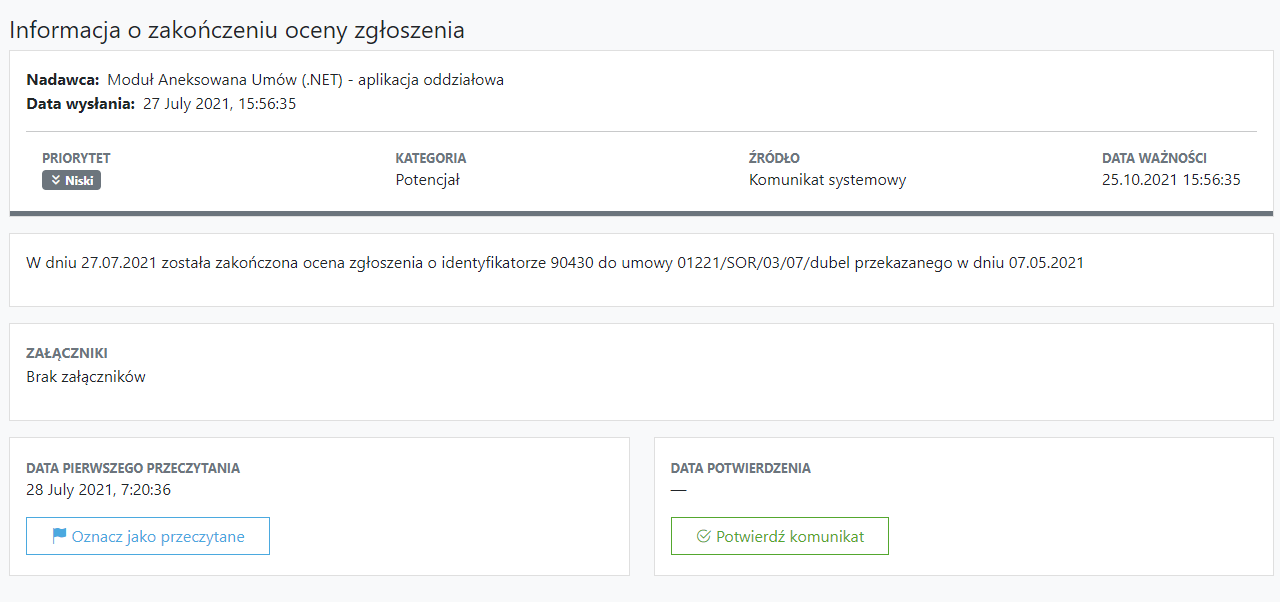Click the 'Niski' priority badge
The width and height of the screenshot is (1280, 602).
pos(72,181)
